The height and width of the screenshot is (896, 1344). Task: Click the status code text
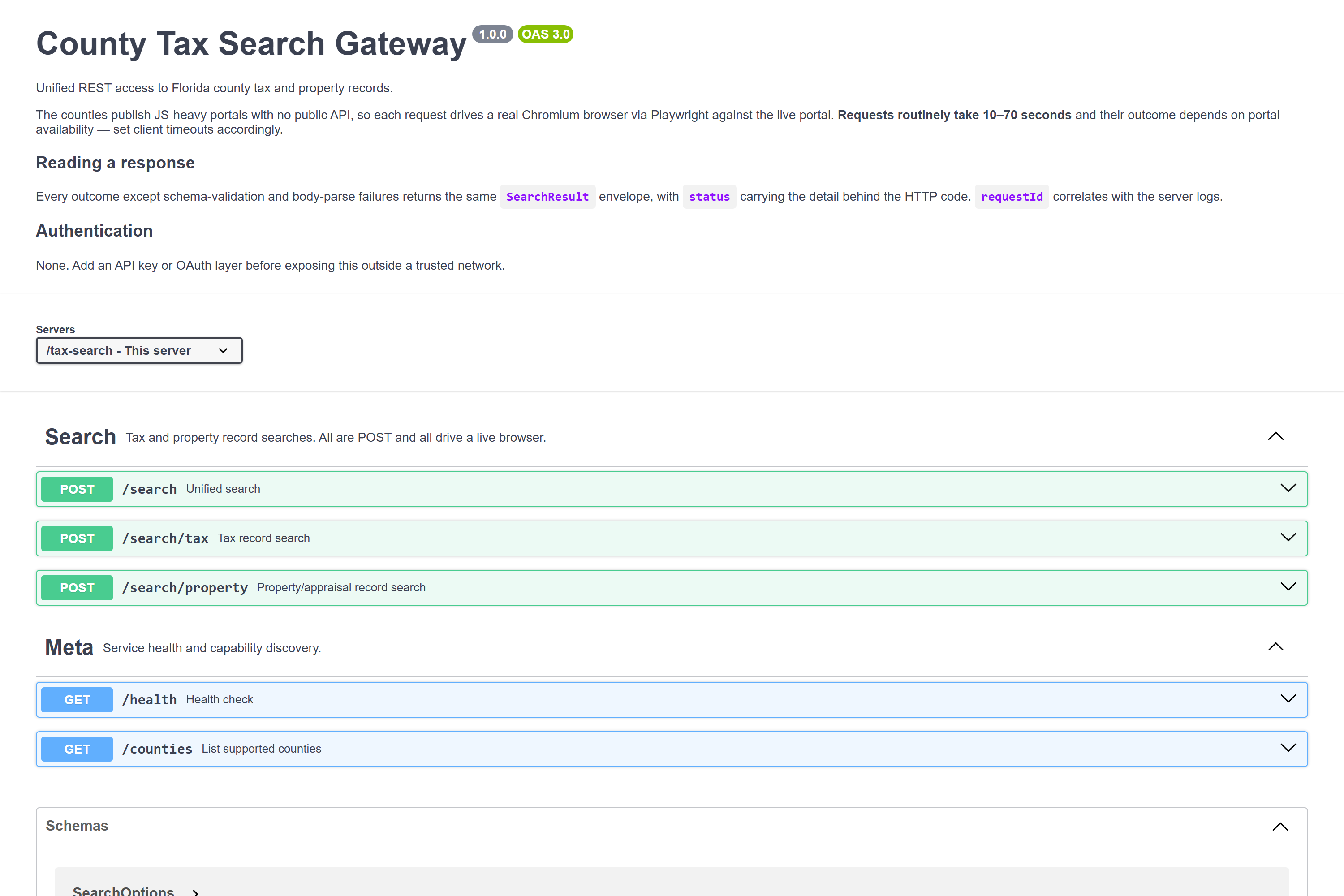pyautogui.click(x=709, y=197)
